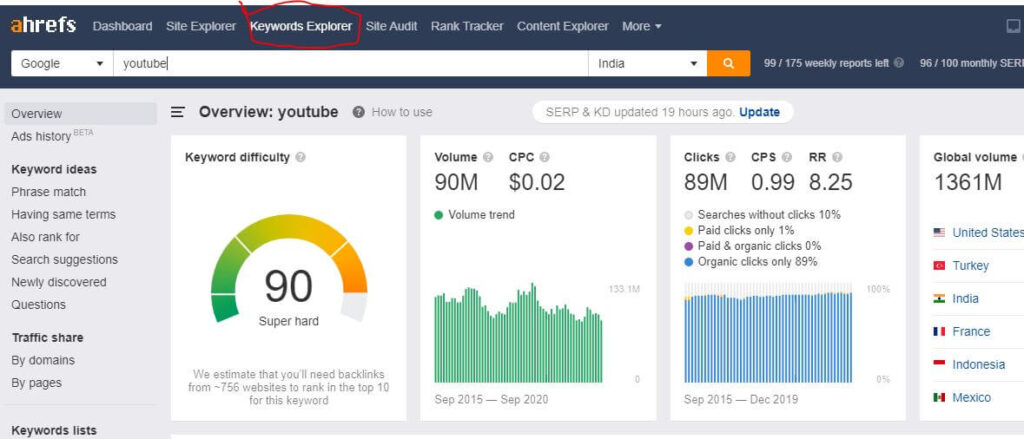Click the 8.25 RR value
Image resolution: width=1024 pixels, height=439 pixels.
click(x=831, y=182)
